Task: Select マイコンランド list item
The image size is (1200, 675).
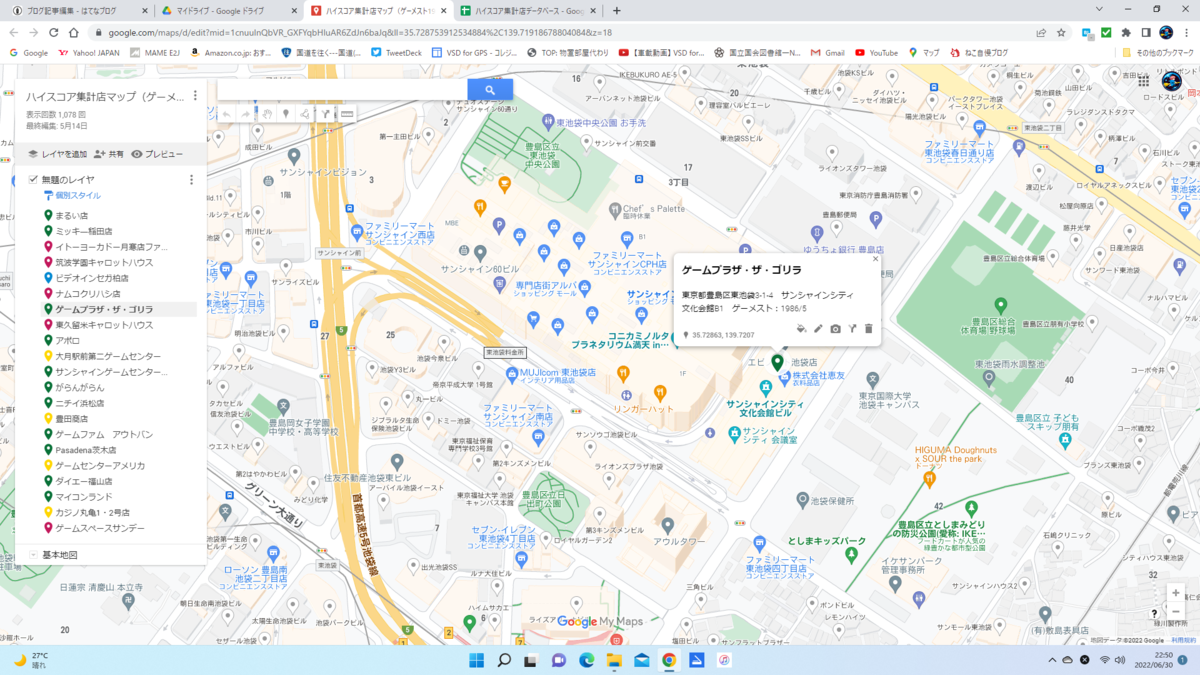Action: (x=84, y=497)
